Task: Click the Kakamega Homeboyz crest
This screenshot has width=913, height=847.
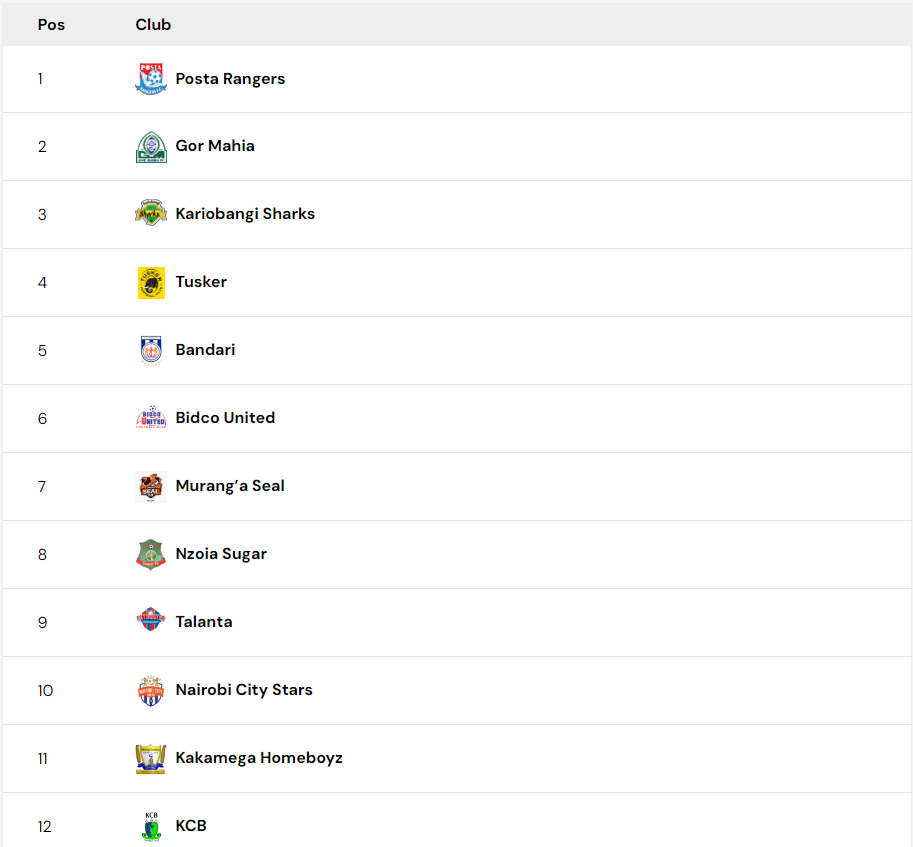Action: [x=151, y=759]
